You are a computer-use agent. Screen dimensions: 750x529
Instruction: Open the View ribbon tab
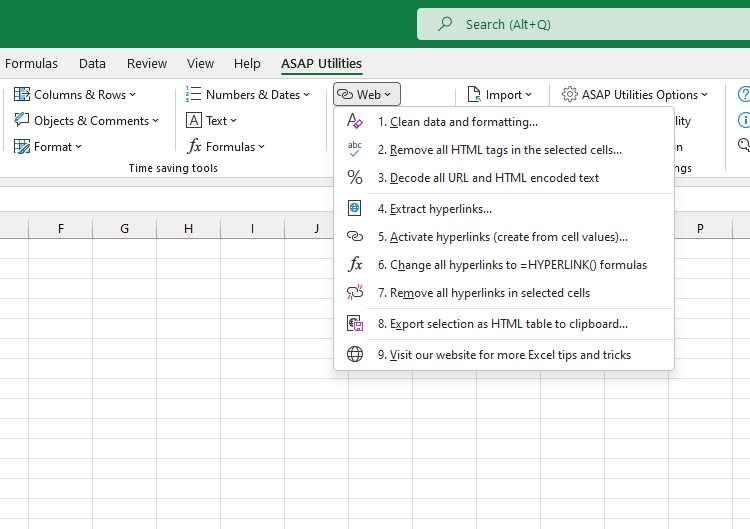pos(200,64)
